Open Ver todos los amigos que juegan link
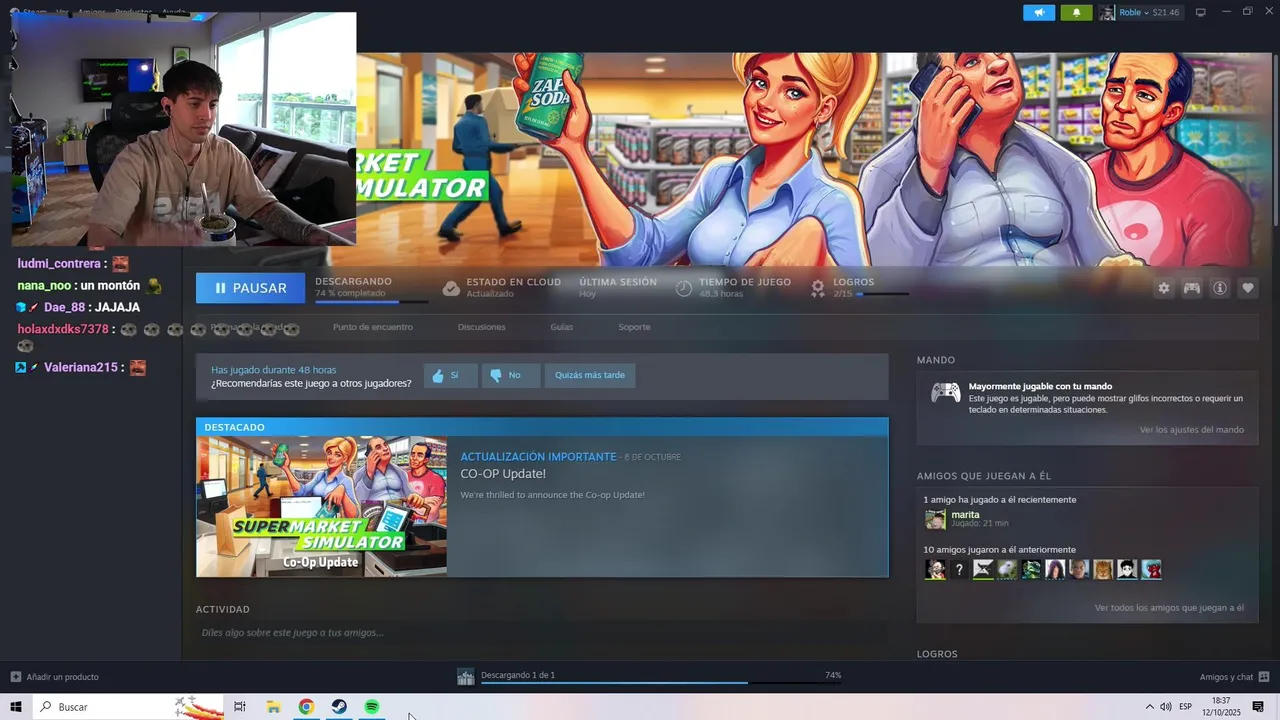The height and width of the screenshot is (720, 1280). pos(1169,608)
